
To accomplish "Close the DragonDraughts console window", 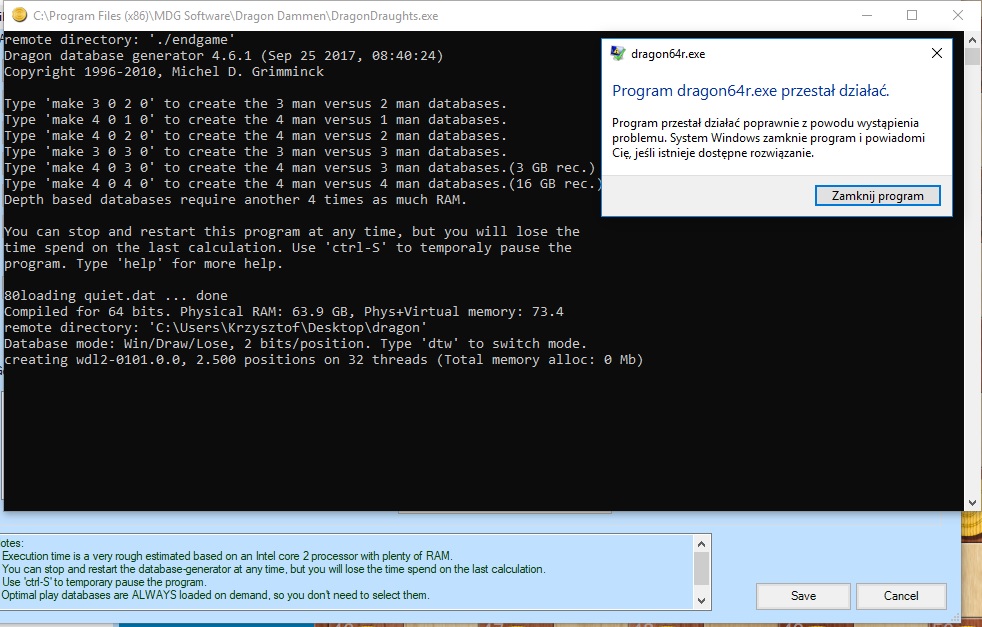I will [x=957, y=16].
